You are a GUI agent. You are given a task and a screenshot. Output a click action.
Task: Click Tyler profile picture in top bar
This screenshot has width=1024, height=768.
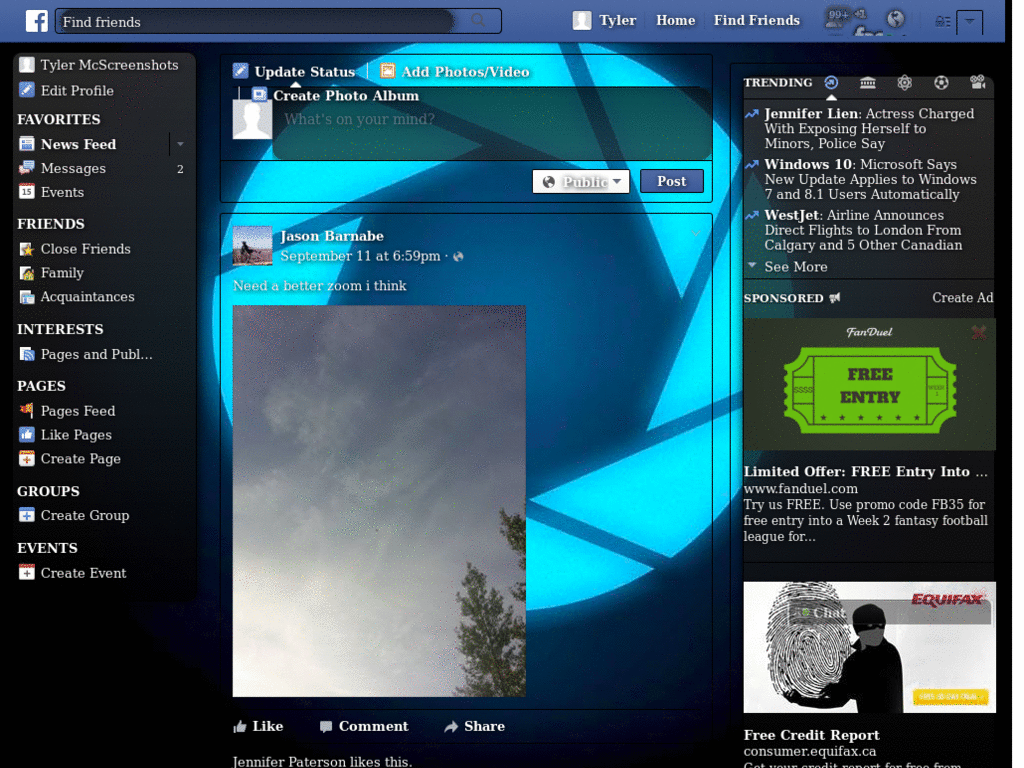[x=581, y=20]
